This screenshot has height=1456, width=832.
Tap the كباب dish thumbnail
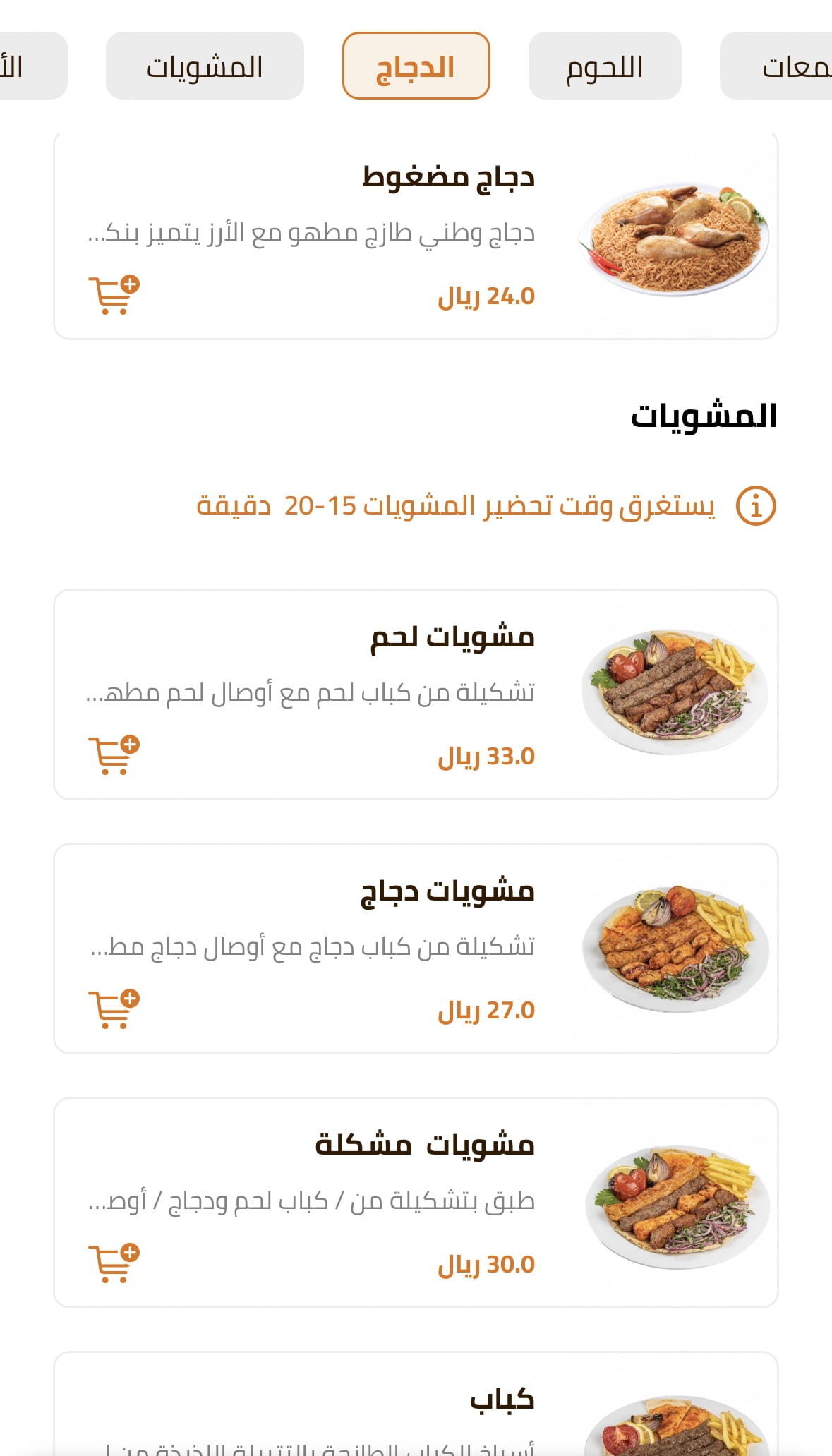[674, 1426]
